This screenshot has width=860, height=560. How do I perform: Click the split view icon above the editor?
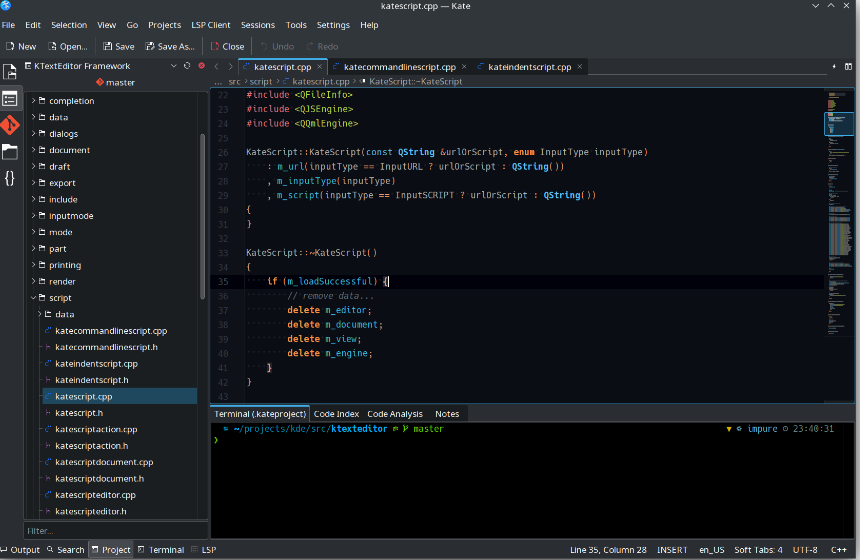[849, 67]
